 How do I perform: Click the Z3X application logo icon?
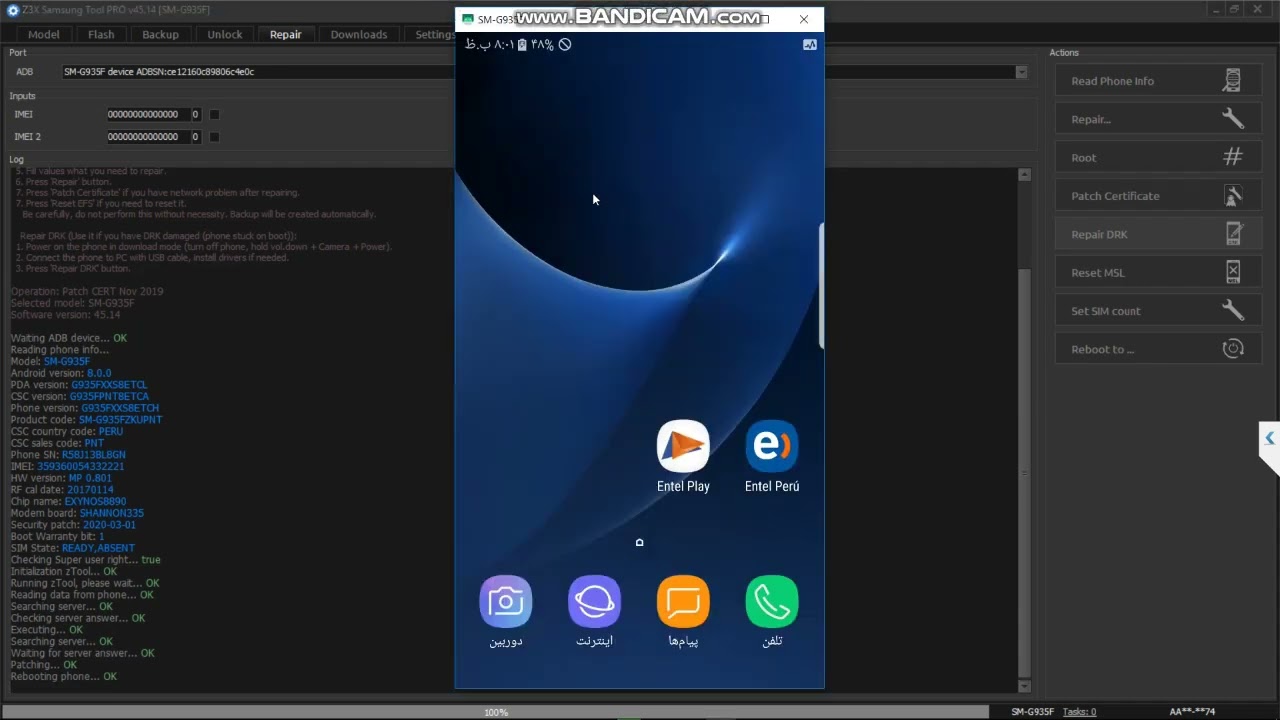click(x=13, y=10)
